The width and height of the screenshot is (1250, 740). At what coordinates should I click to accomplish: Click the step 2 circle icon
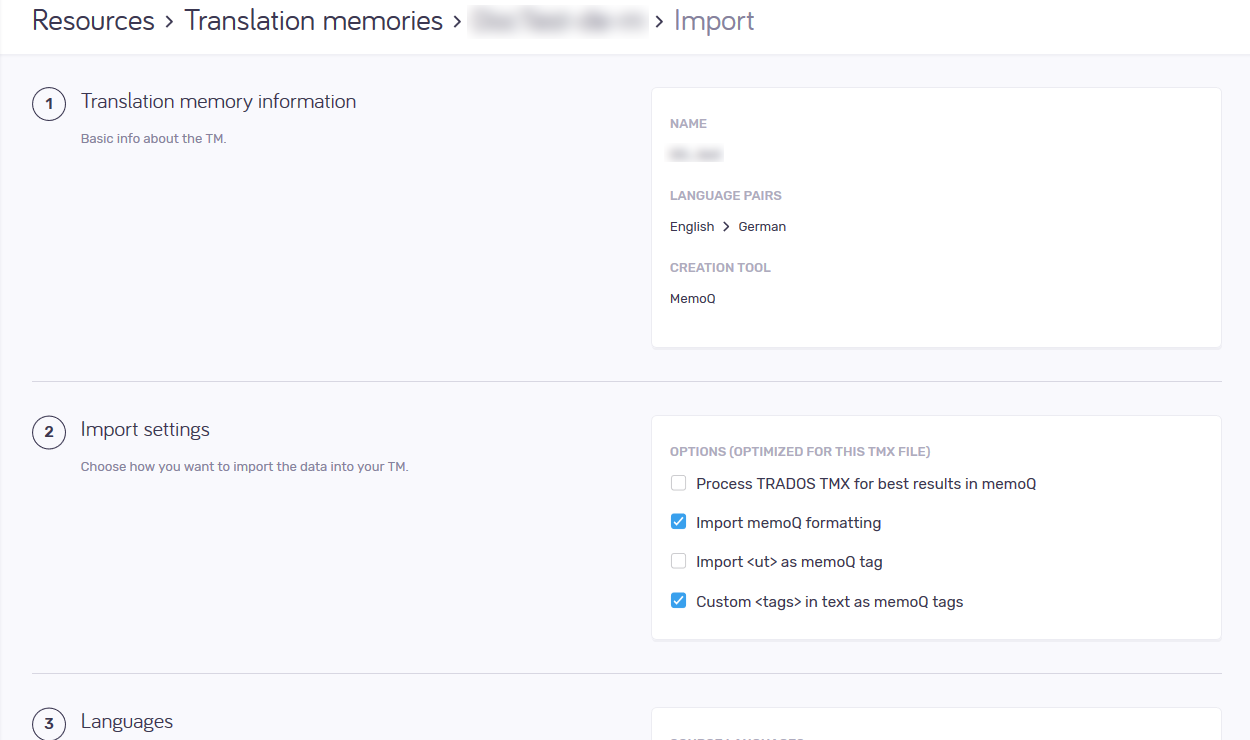point(49,432)
